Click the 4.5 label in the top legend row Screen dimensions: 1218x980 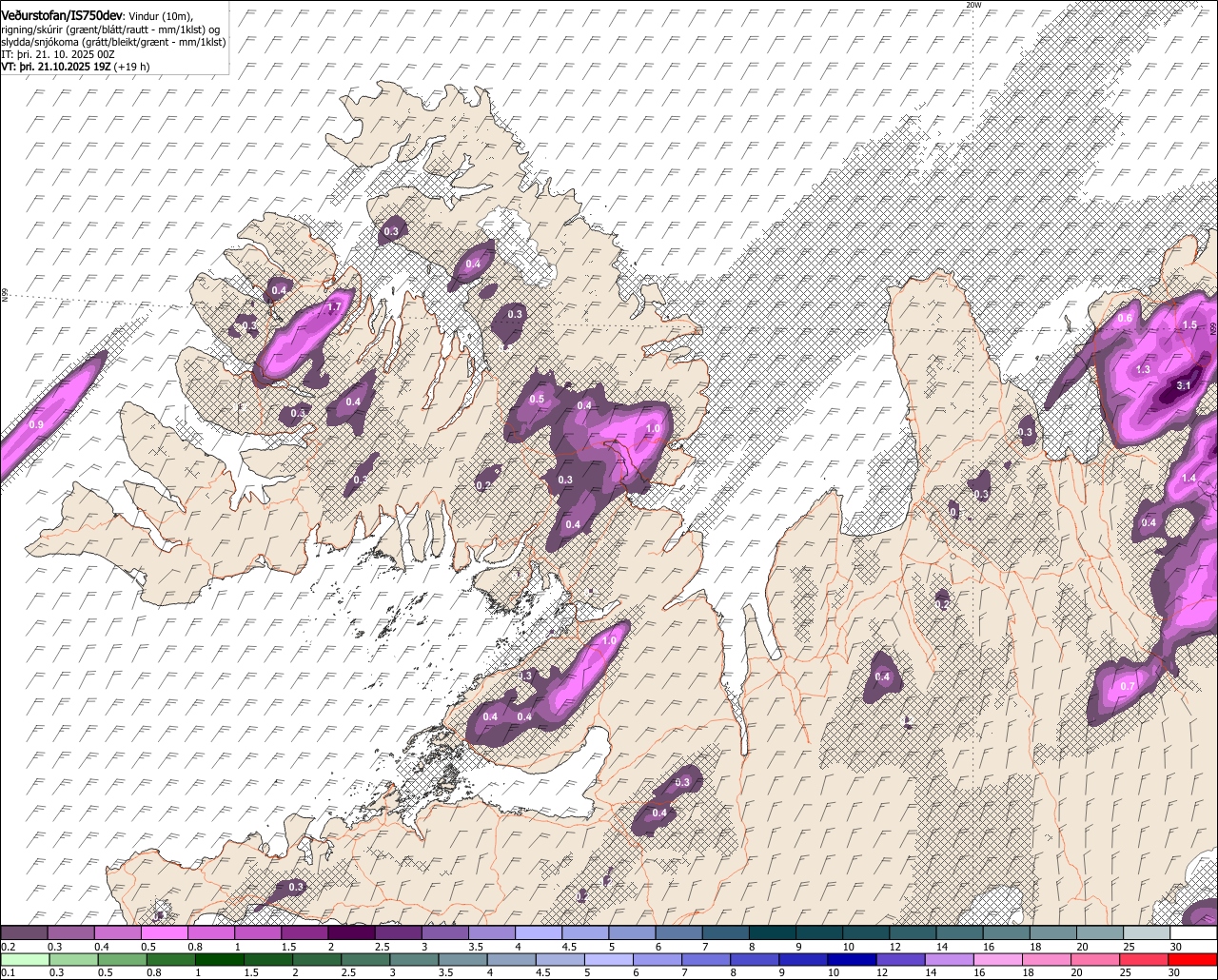click(x=569, y=947)
